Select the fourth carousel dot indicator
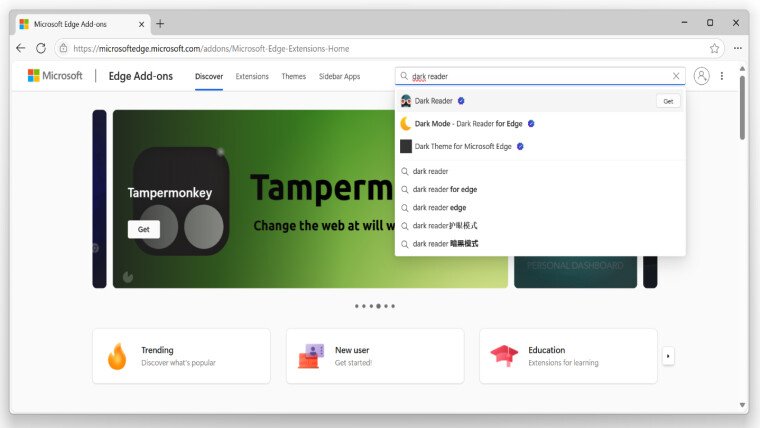This screenshot has width=760, height=428. point(379,306)
